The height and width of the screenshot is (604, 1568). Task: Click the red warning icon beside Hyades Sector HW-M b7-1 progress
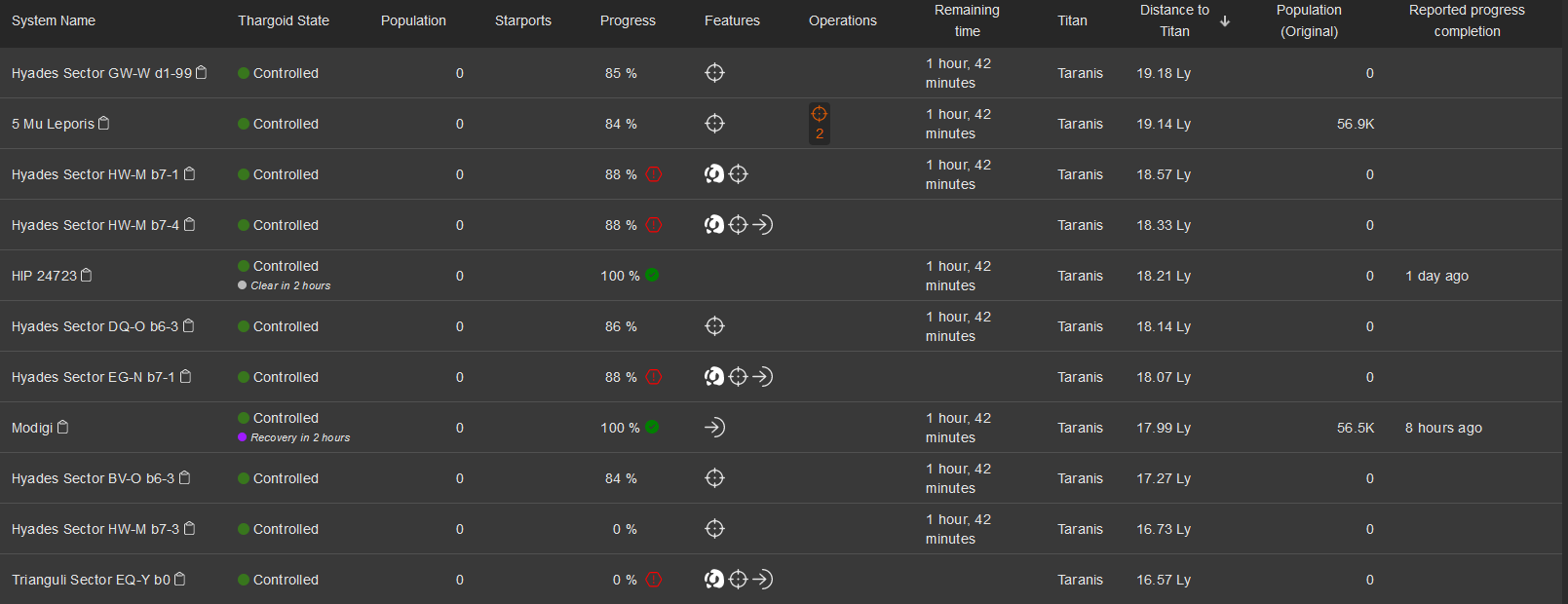[x=654, y=174]
